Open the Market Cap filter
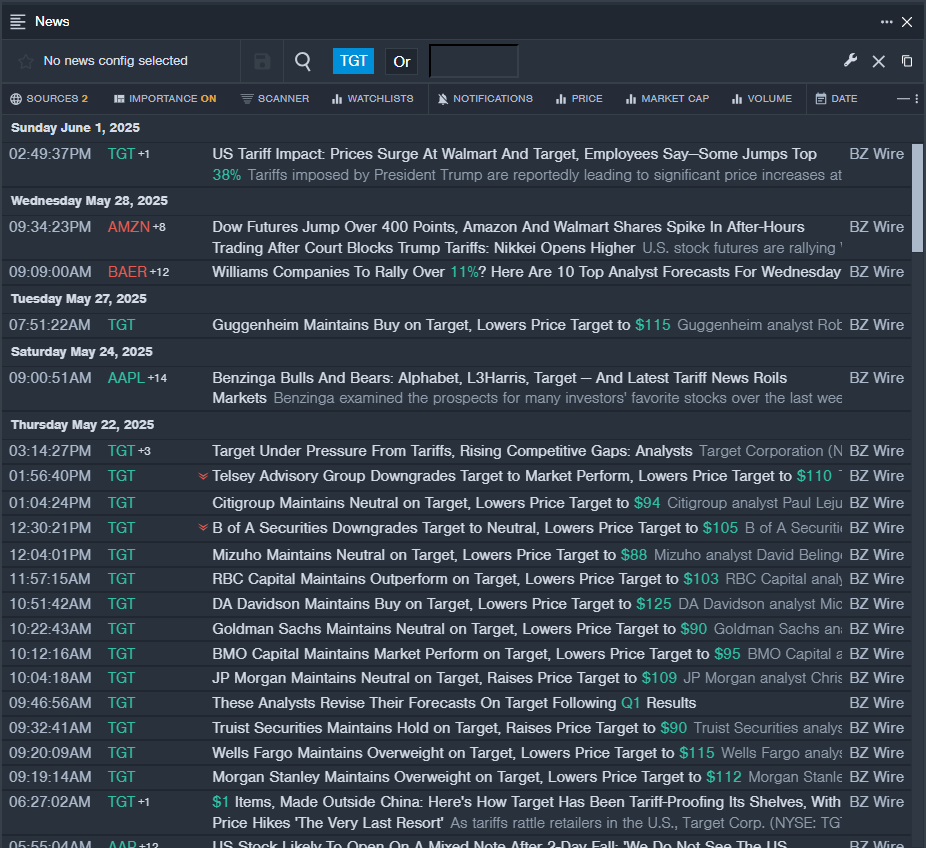926x848 pixels. tap(667, 99)
